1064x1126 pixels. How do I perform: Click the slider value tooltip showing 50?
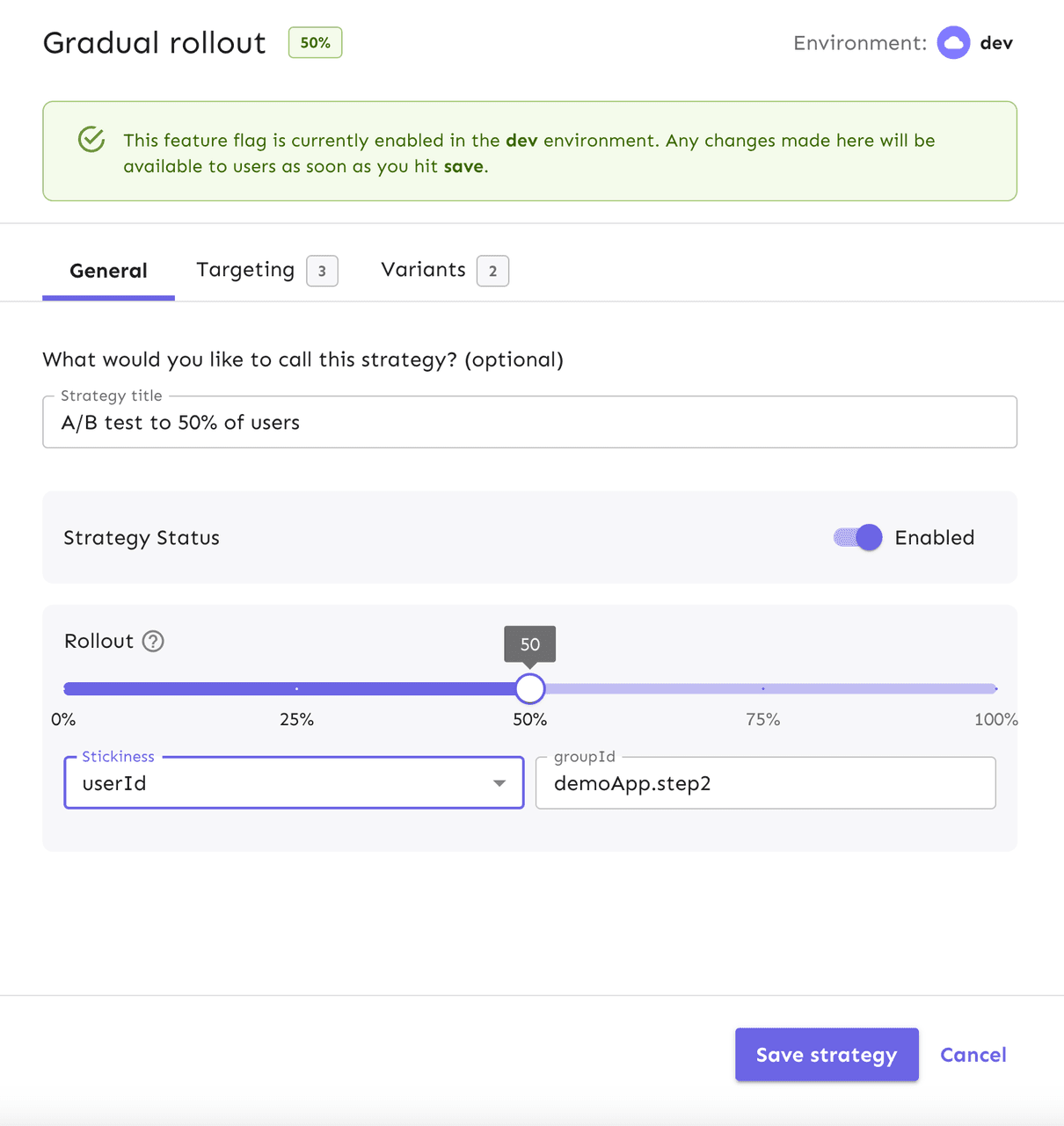[x=529, y=644]
